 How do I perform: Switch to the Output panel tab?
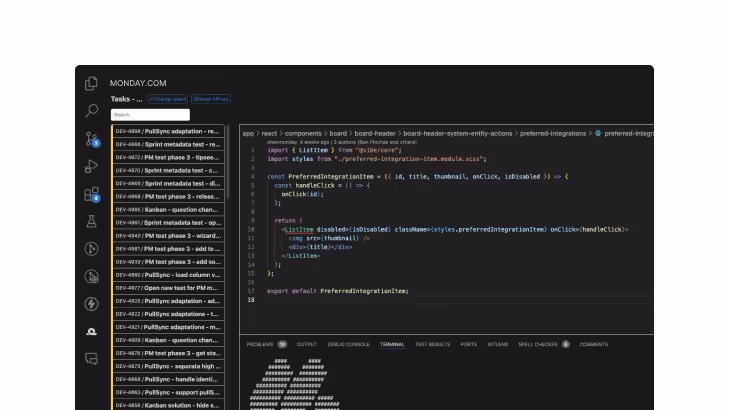[x=306, y=344]
